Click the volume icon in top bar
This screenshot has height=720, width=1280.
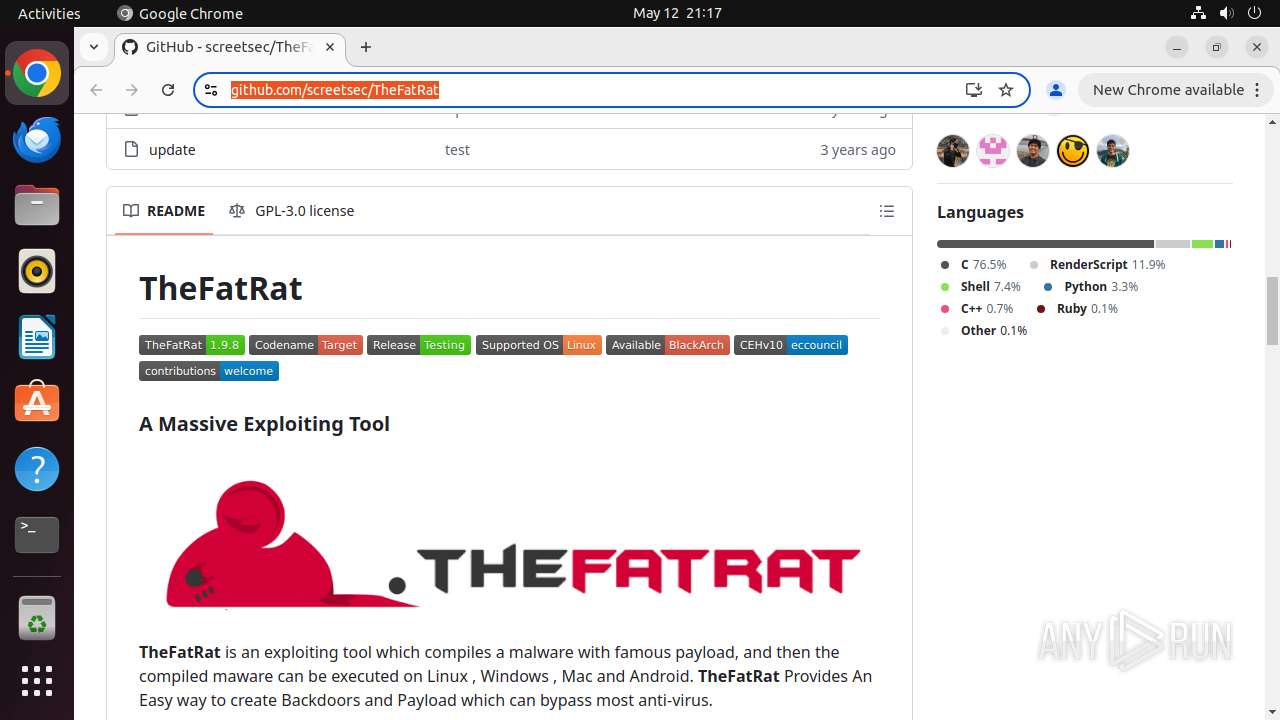(x=1228, y=13)
